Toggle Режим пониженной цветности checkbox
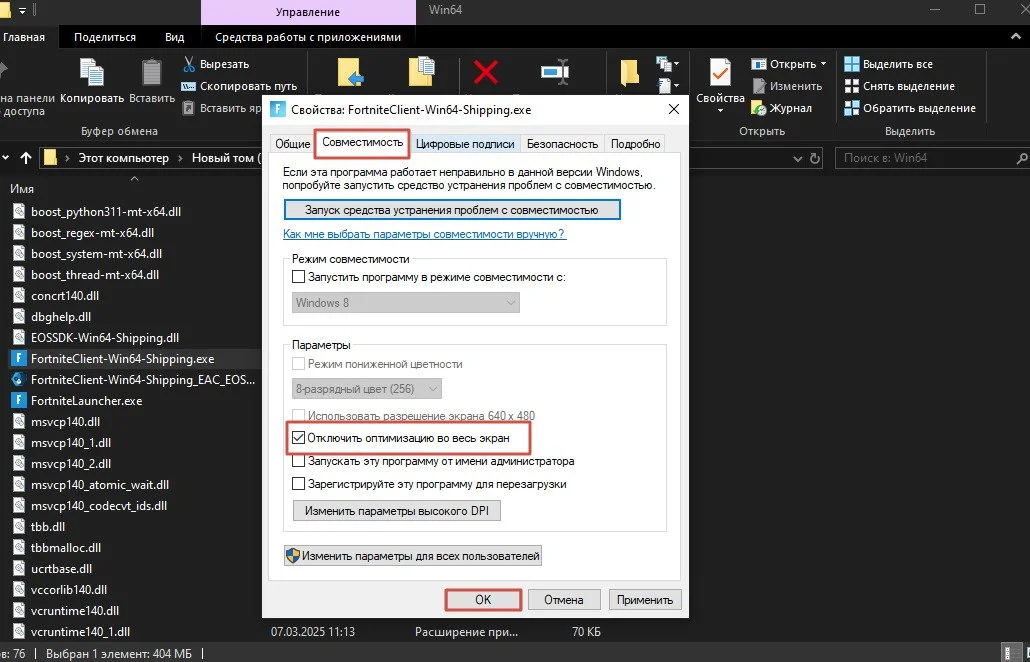 point(298,364)
